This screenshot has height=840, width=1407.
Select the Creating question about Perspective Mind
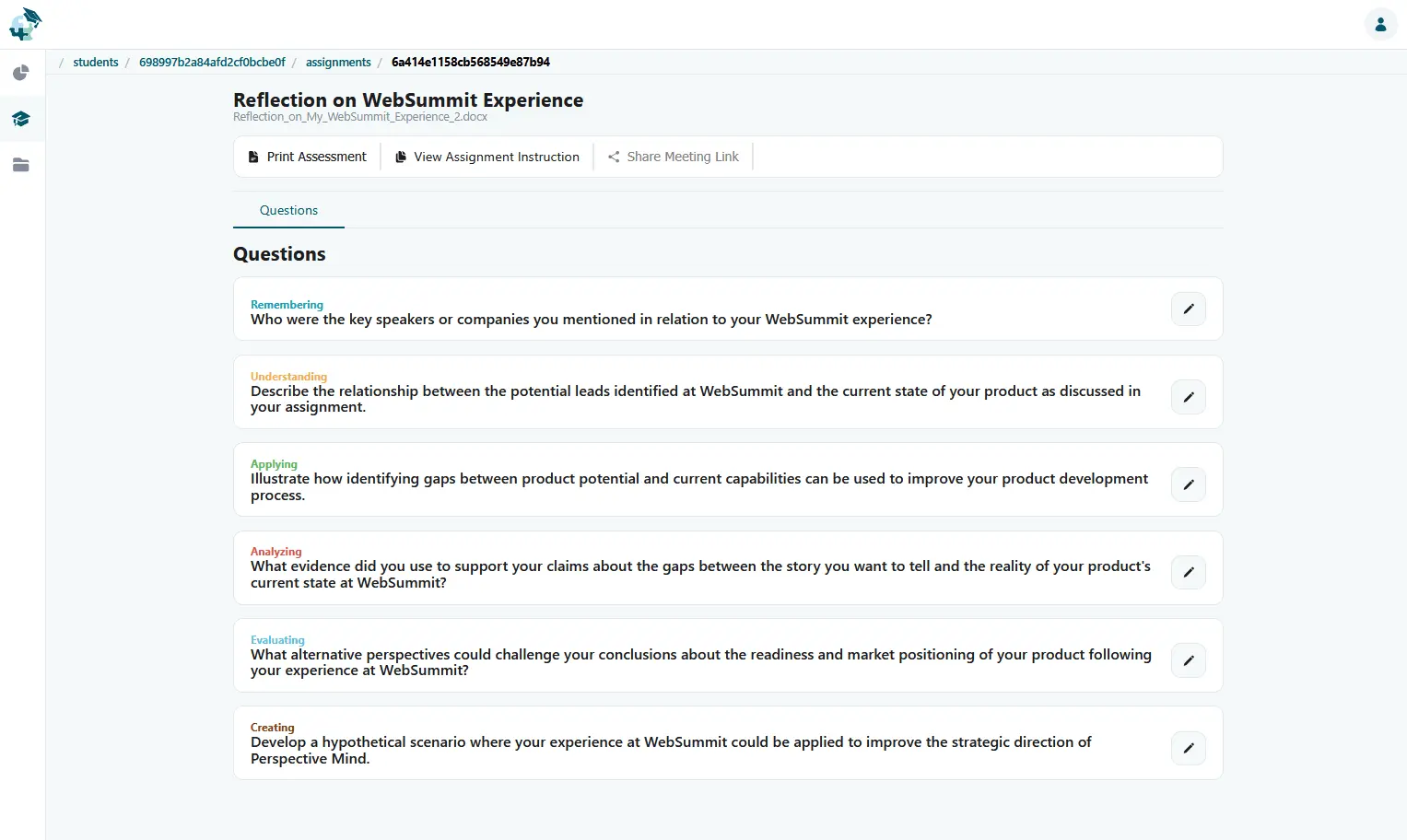click(x=671, y=751)
